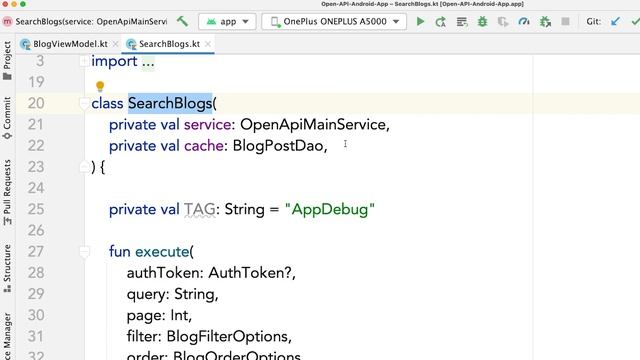Collapse class SearchBlogs fold at line 20
The image size is (640, 360).
click(84, 103)
